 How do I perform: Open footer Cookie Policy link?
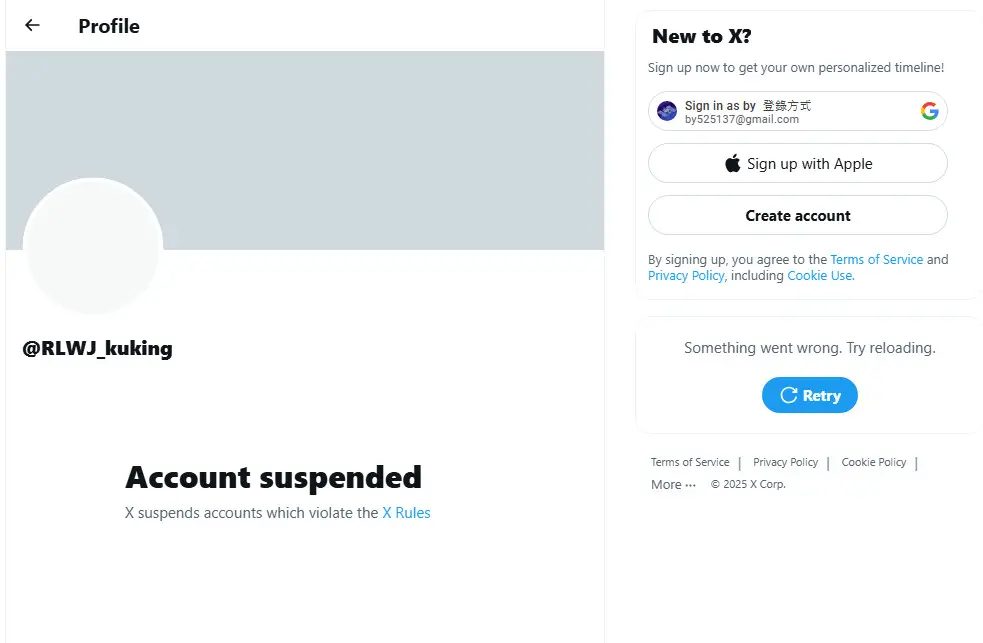(x=873, y=462)
